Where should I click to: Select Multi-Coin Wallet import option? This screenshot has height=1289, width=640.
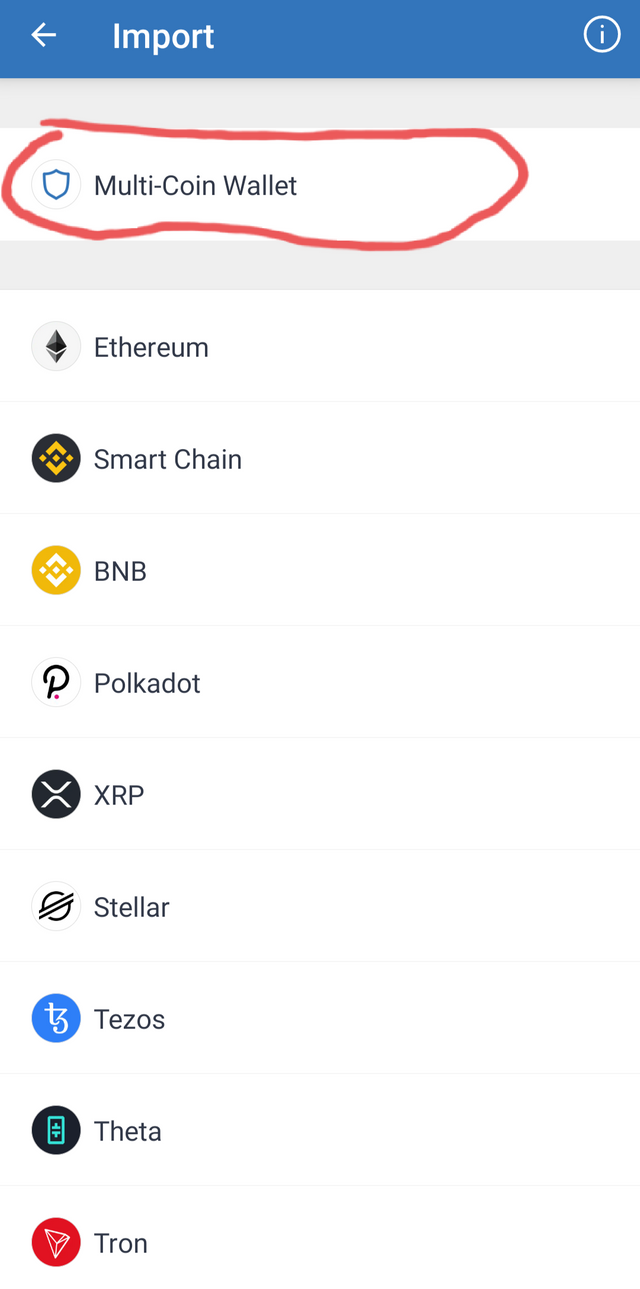320,185
